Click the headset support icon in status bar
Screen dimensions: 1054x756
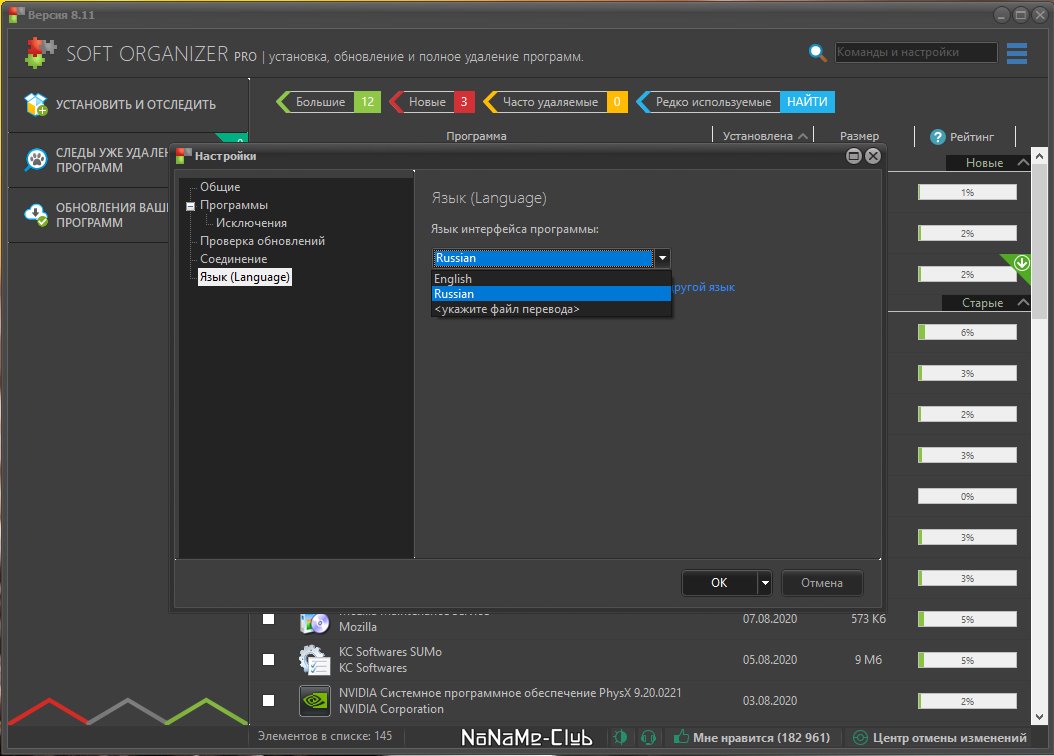(x=647, y=738)
